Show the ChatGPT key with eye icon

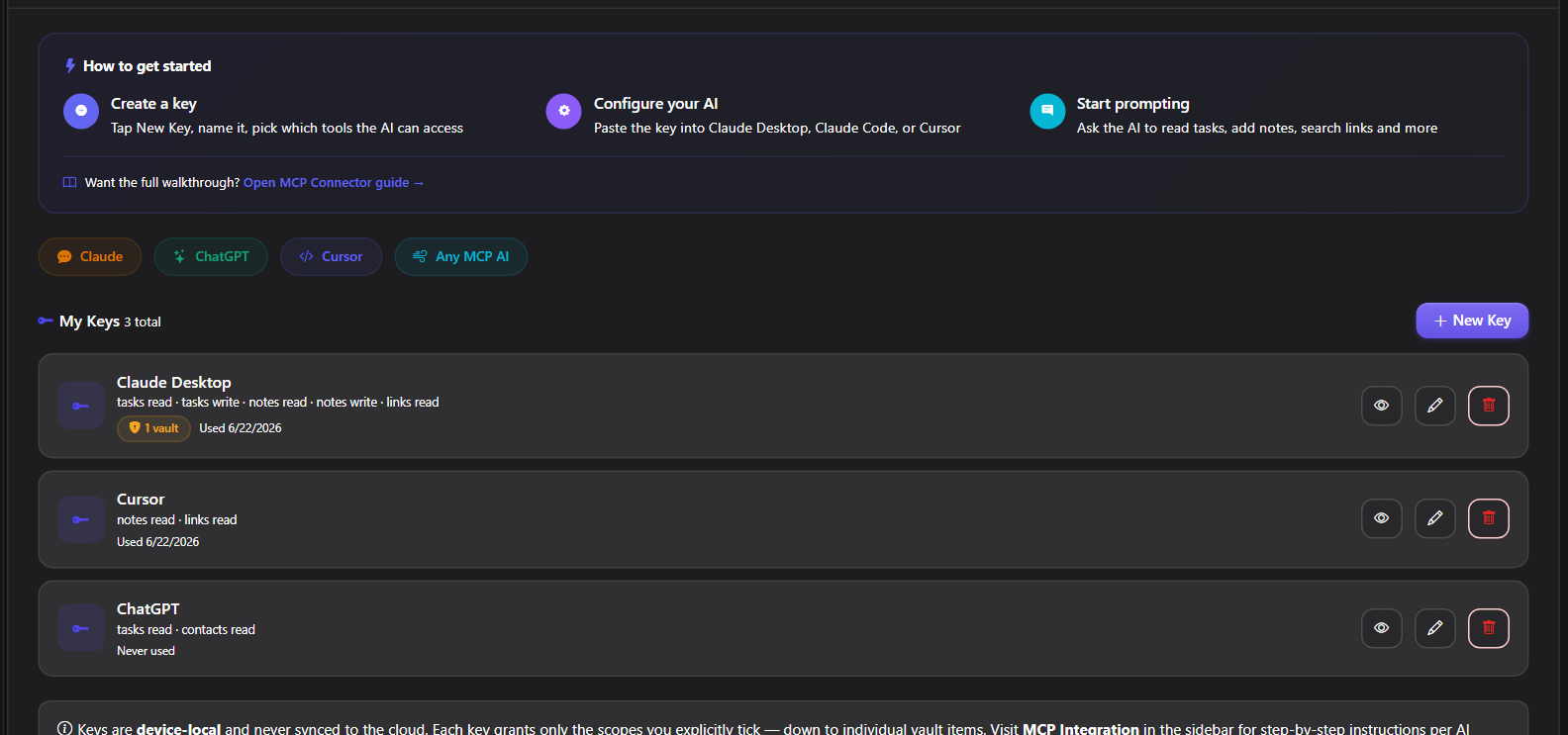click(1381, 628)
